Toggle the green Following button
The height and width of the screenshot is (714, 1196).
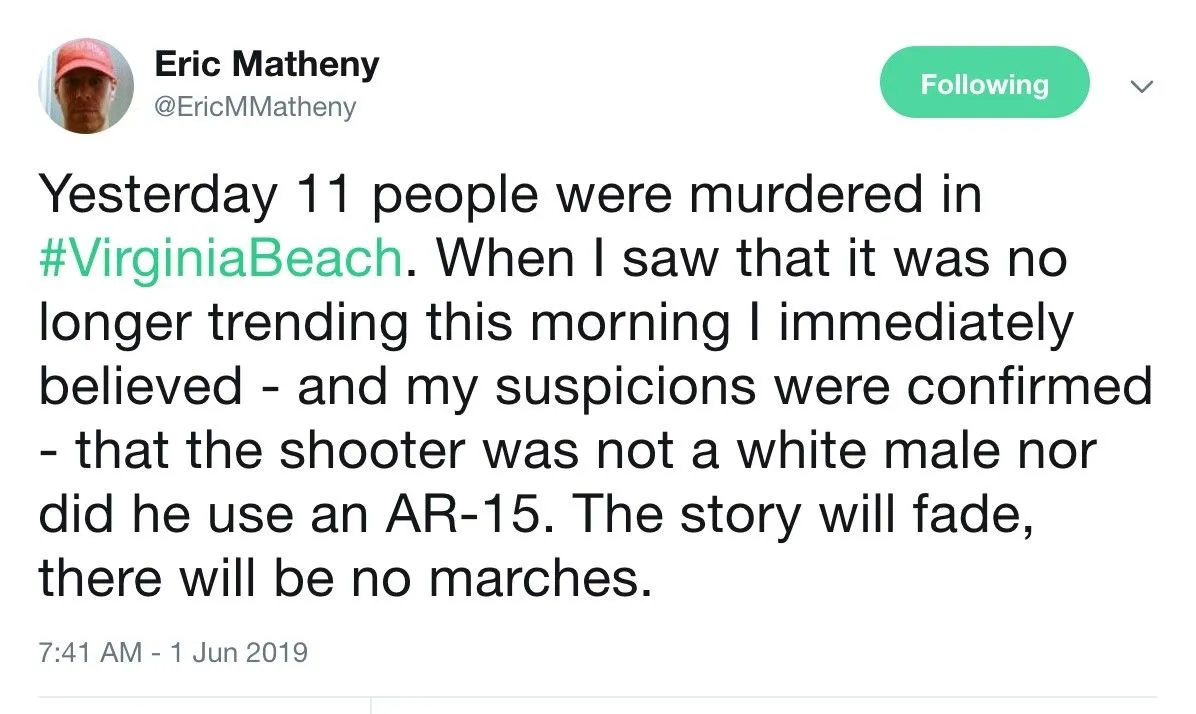click(984, 84)
